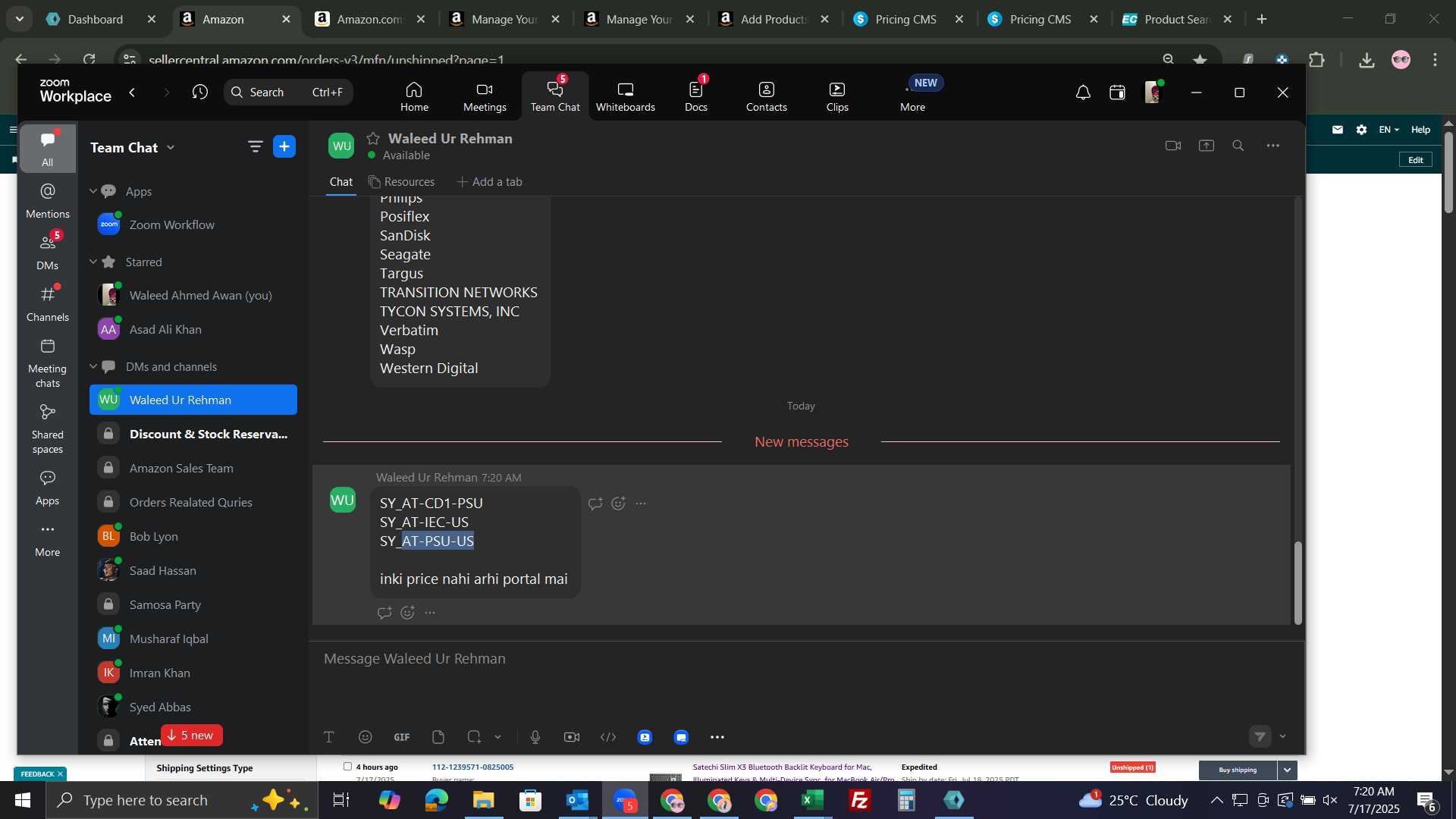1456x819 pixels.
Task: Open Shared spaces in sidebar
Action: (47, 428)
